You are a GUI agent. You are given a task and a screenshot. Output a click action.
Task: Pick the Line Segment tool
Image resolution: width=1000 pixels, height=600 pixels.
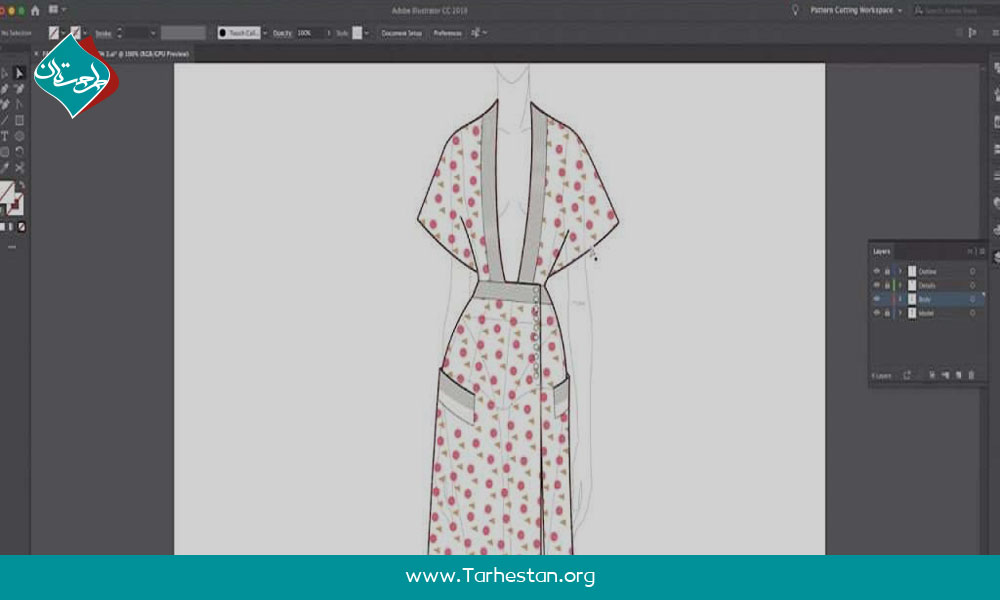[x=4, y=120]
